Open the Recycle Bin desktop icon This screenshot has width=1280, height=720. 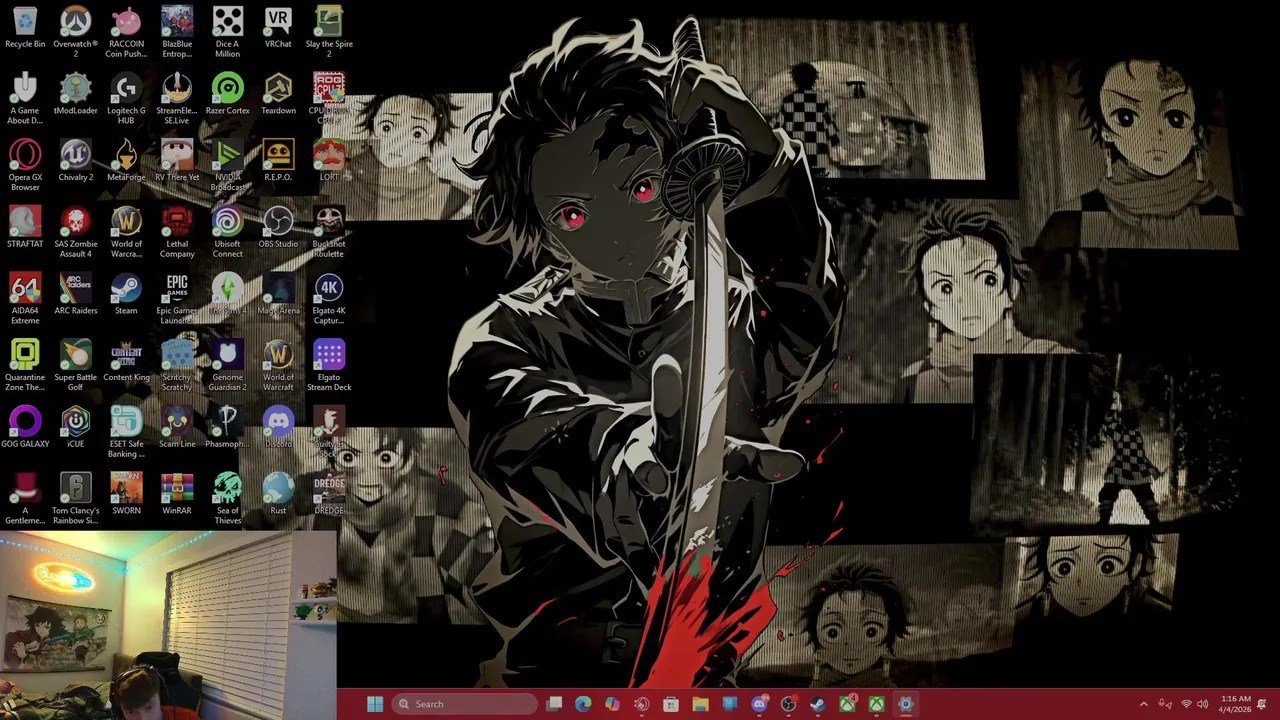pos(25,28)
